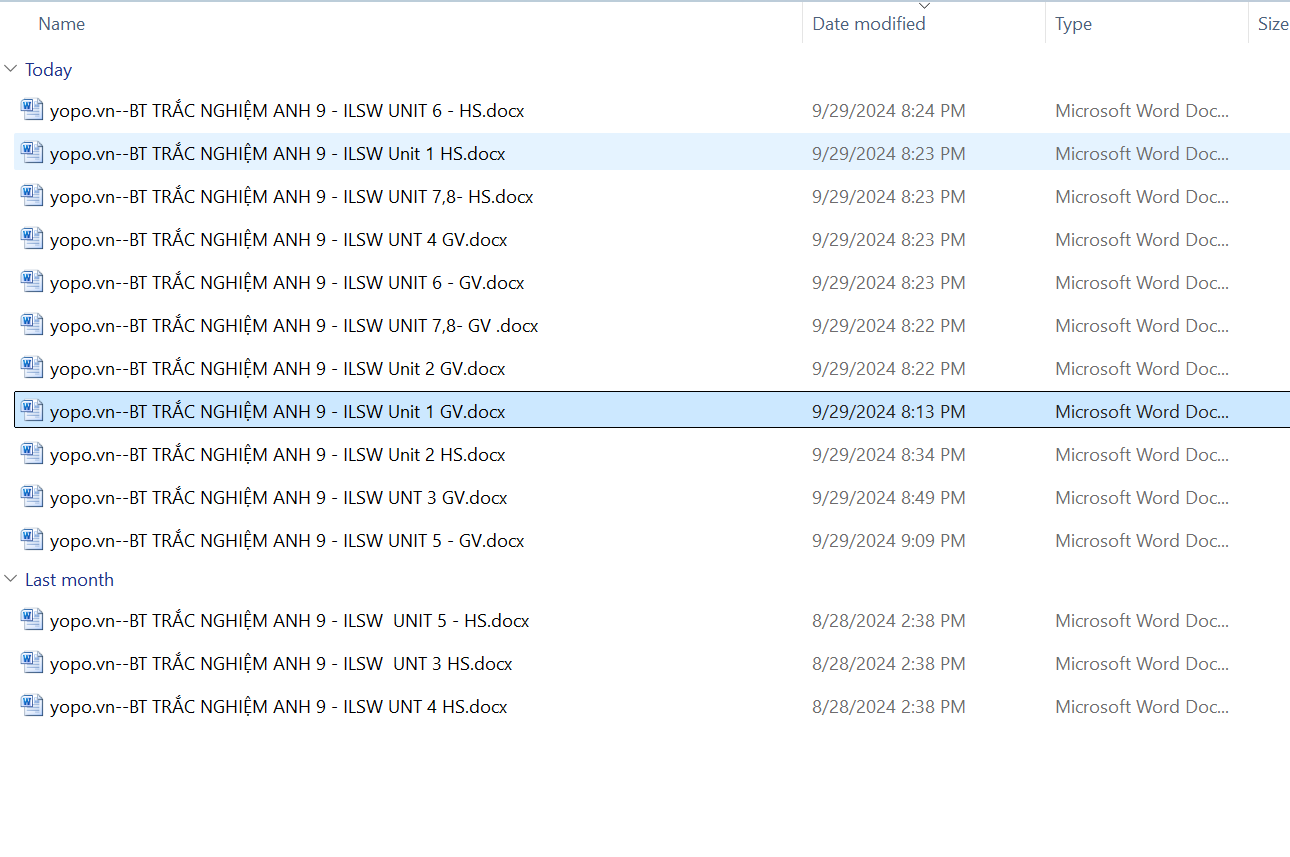Select file name ILSW Unit 1 GV.docx
Viewport: 1290px width, 857px height.
click(278, 412)
